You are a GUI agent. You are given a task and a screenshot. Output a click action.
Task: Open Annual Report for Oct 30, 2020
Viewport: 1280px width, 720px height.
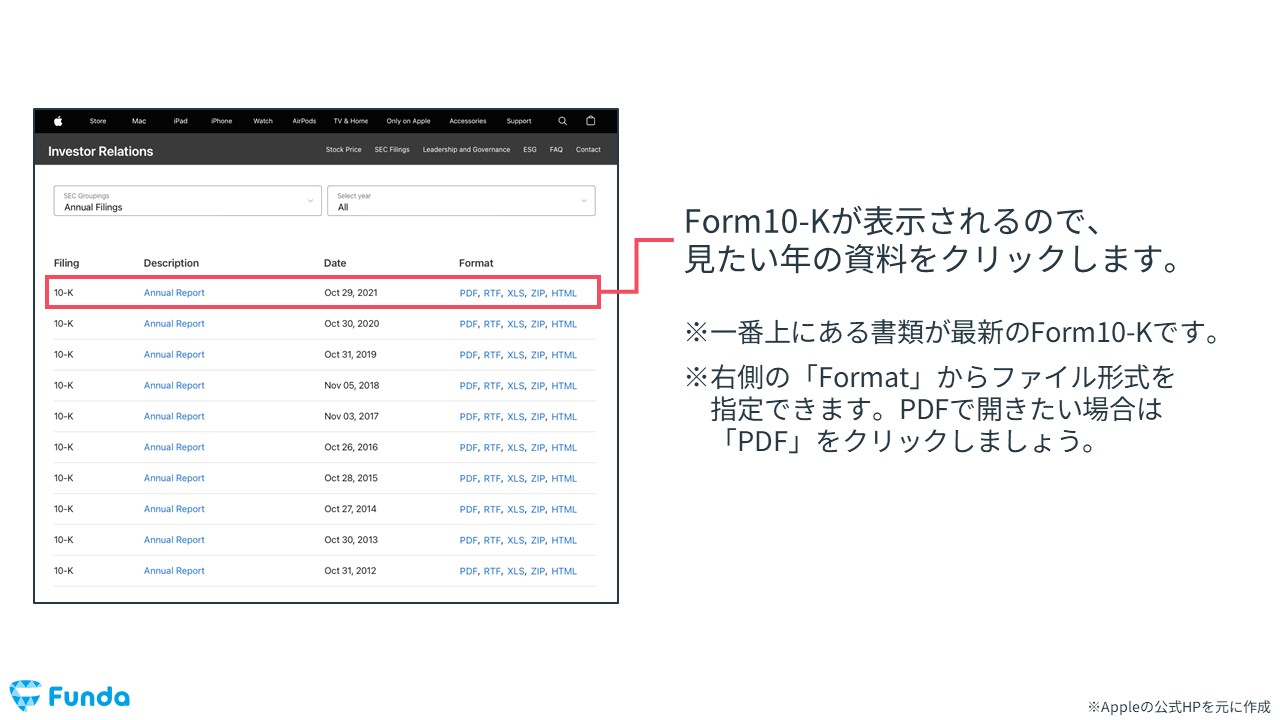point(174,324)
